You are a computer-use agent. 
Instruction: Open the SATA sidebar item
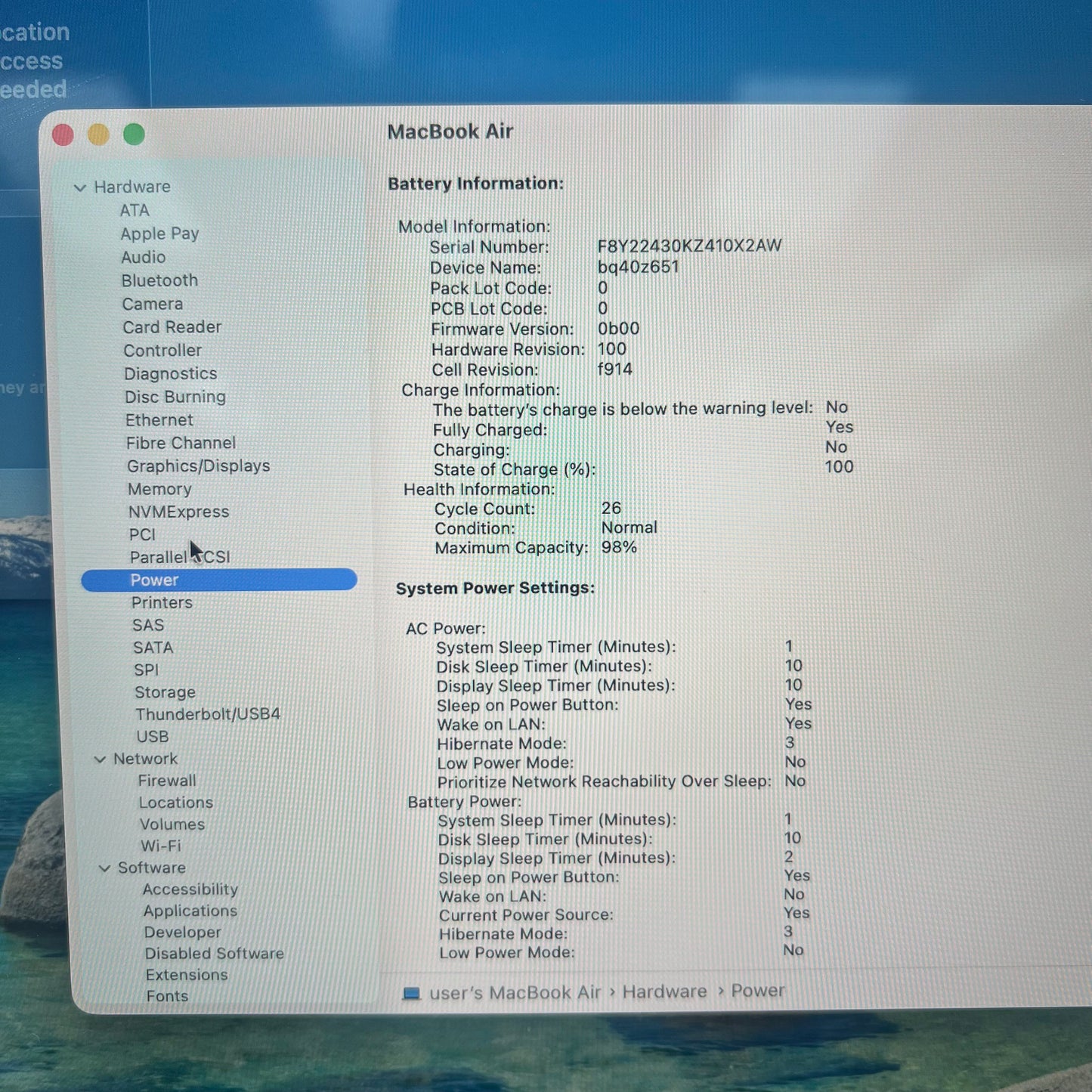pos(153,648)
